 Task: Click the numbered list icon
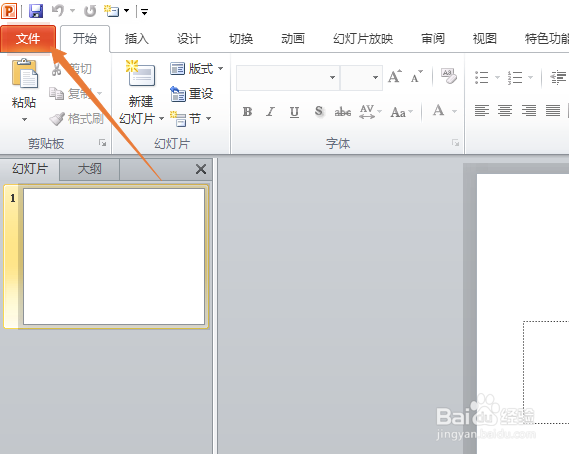(x=515, y=77)
